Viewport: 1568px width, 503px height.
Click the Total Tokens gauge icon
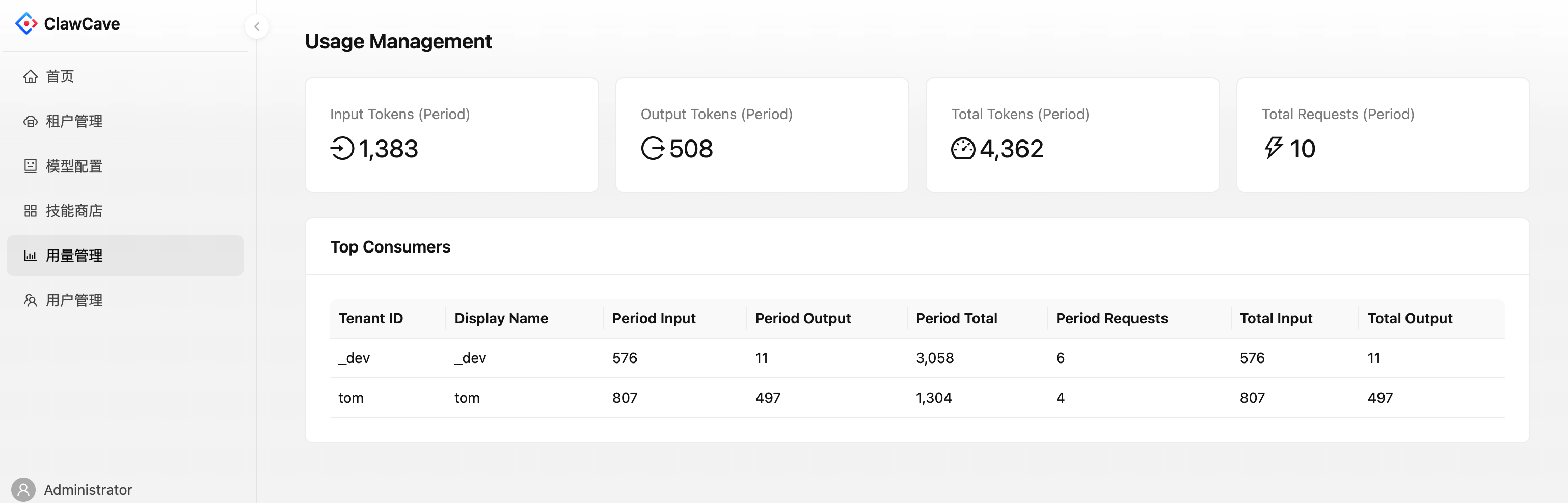(x=963, y=149)
